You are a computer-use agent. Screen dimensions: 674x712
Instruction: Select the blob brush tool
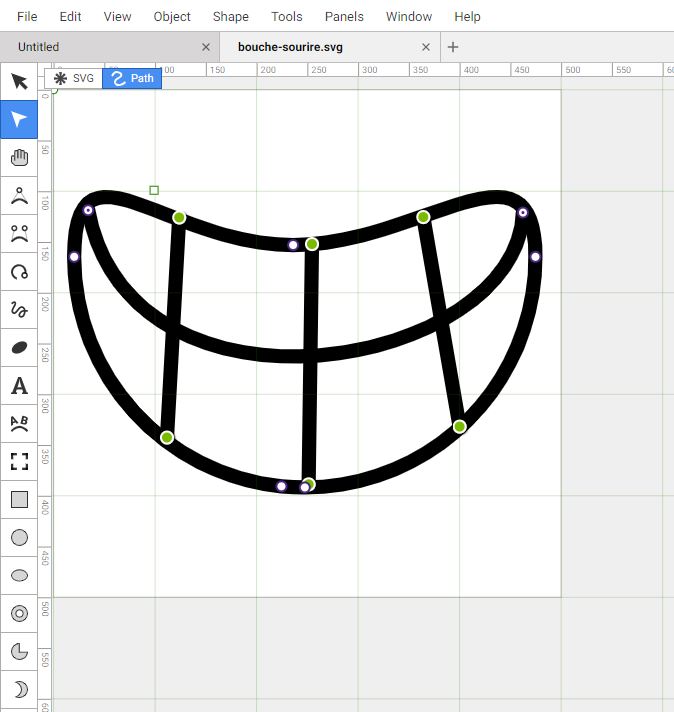pos(19,348)
